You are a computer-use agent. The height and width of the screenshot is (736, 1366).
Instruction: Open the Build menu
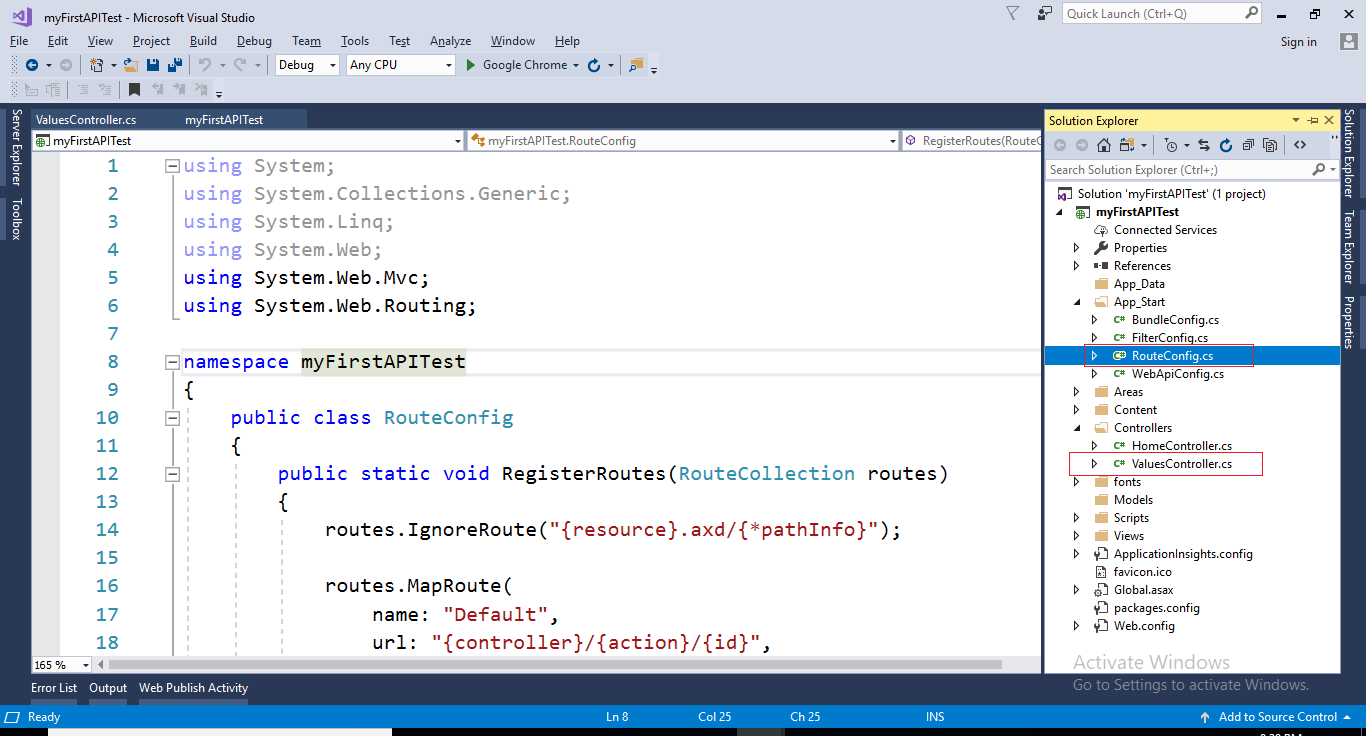pos(203,41)
